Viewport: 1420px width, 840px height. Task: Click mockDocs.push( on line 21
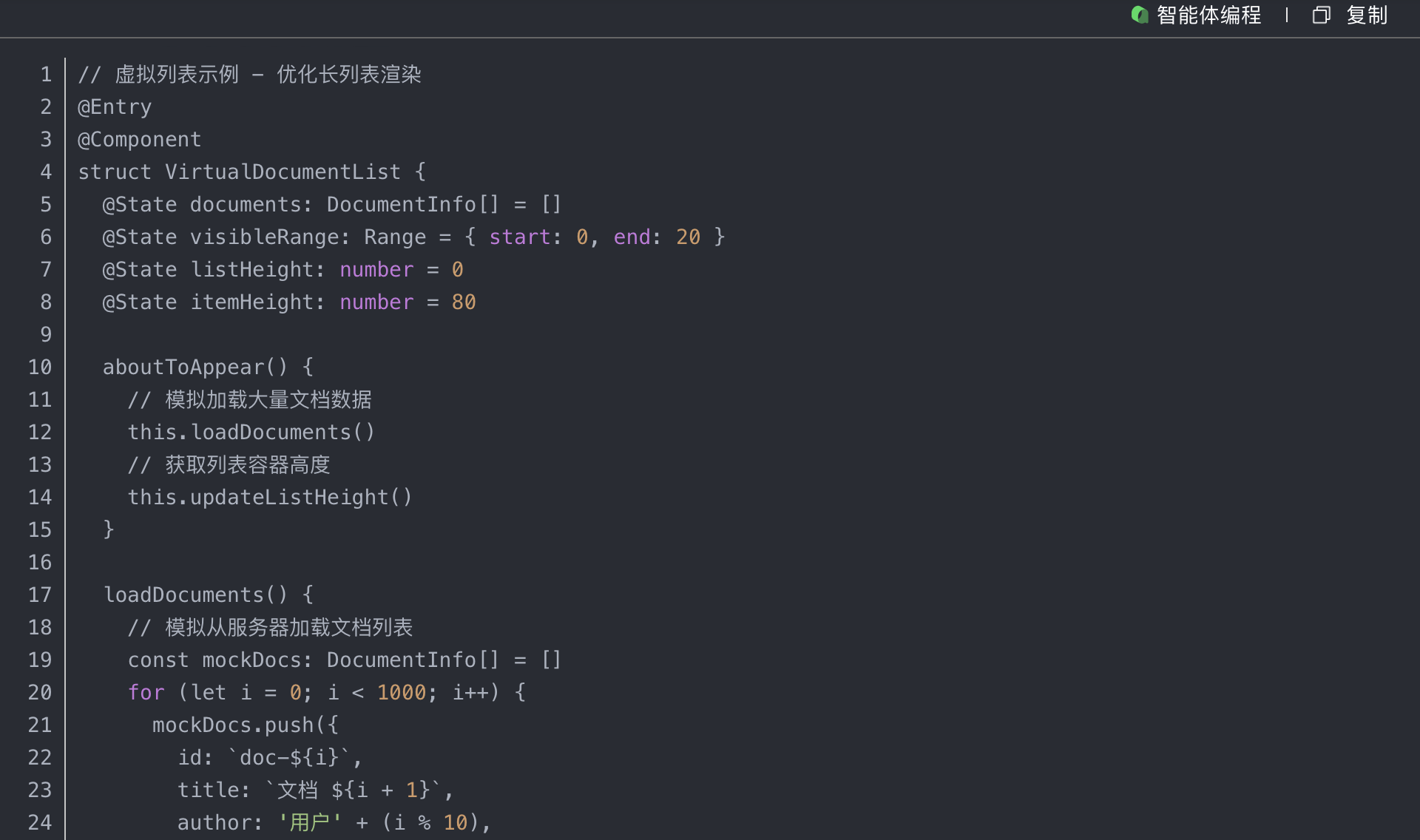coord(238,725)
